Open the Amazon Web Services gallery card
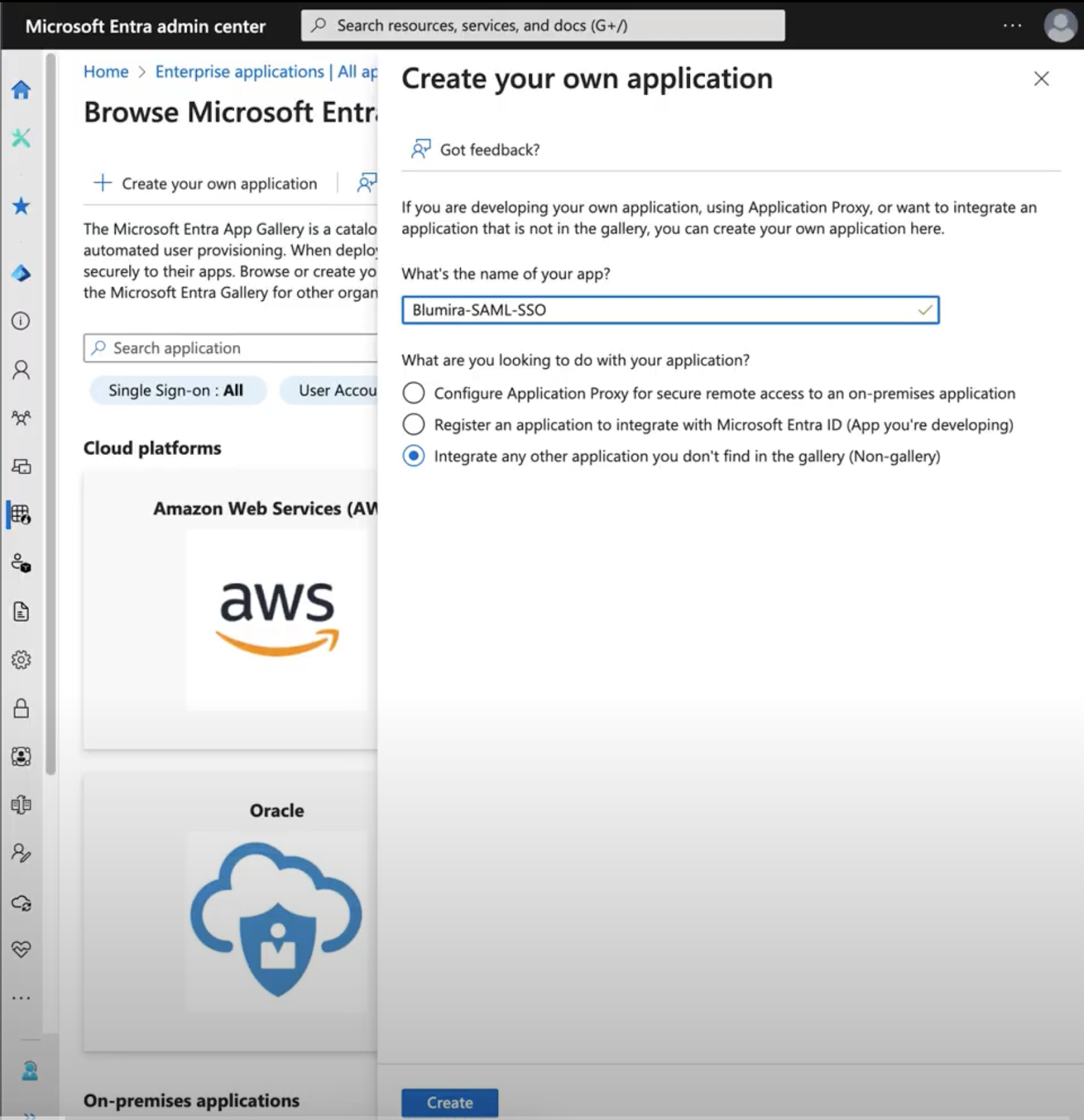1084x1120 pixels. point(230,609)
